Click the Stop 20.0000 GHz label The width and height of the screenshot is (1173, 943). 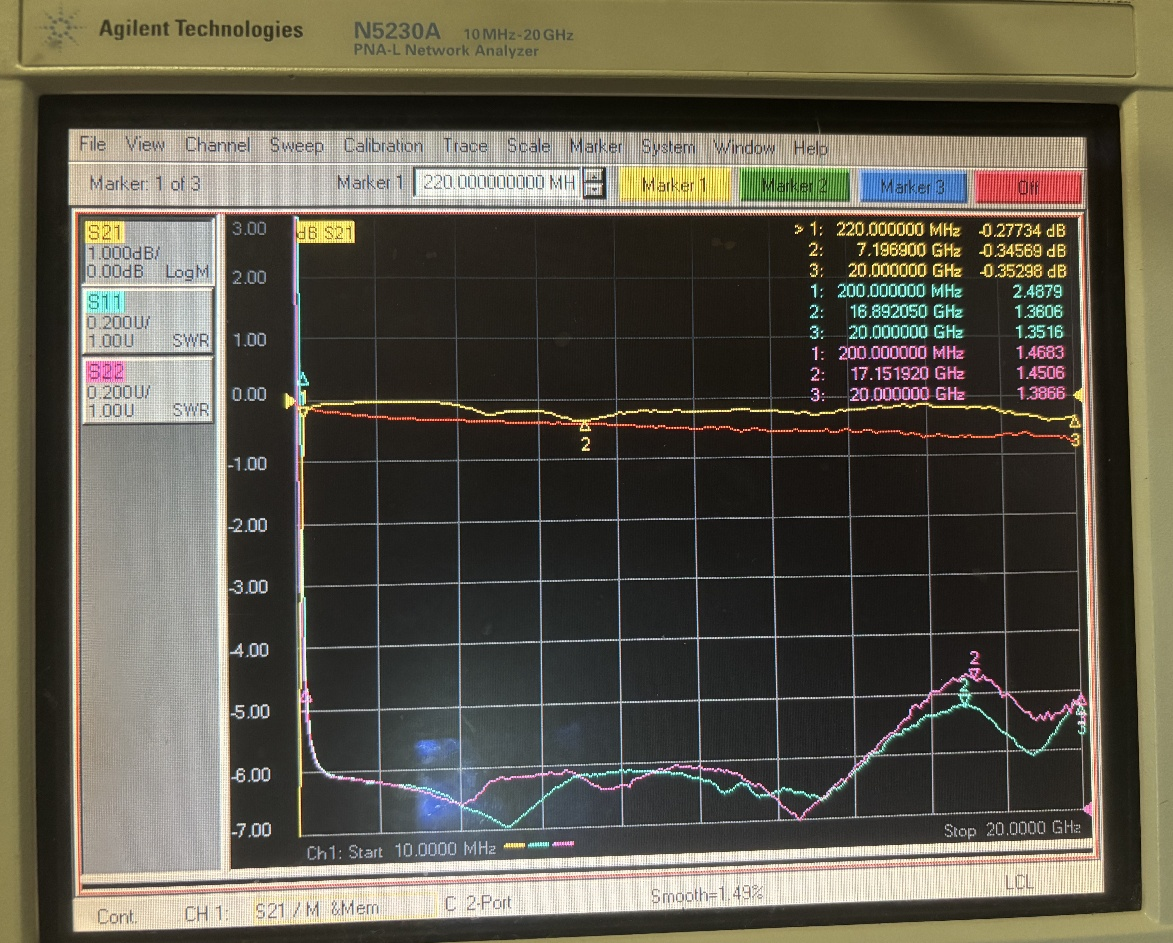(x=1011, y=831)
